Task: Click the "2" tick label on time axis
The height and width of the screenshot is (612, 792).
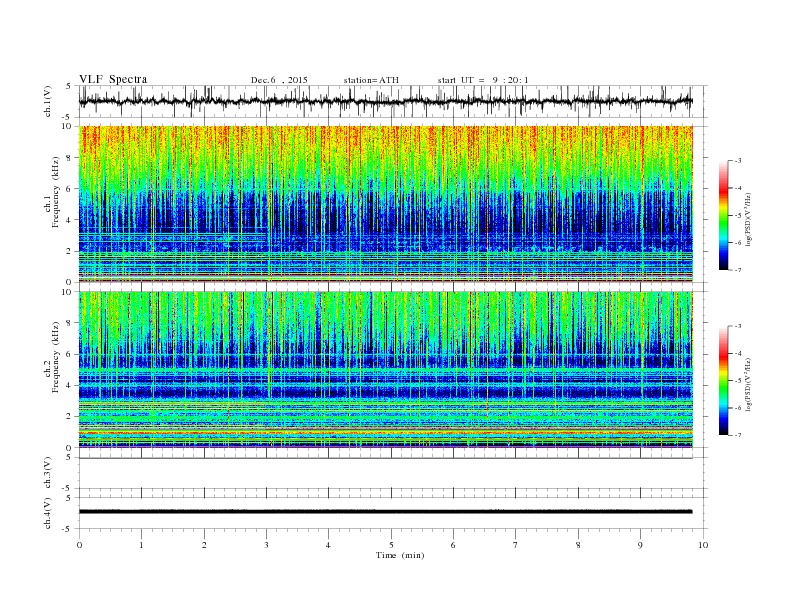Action: click(204, 545)
